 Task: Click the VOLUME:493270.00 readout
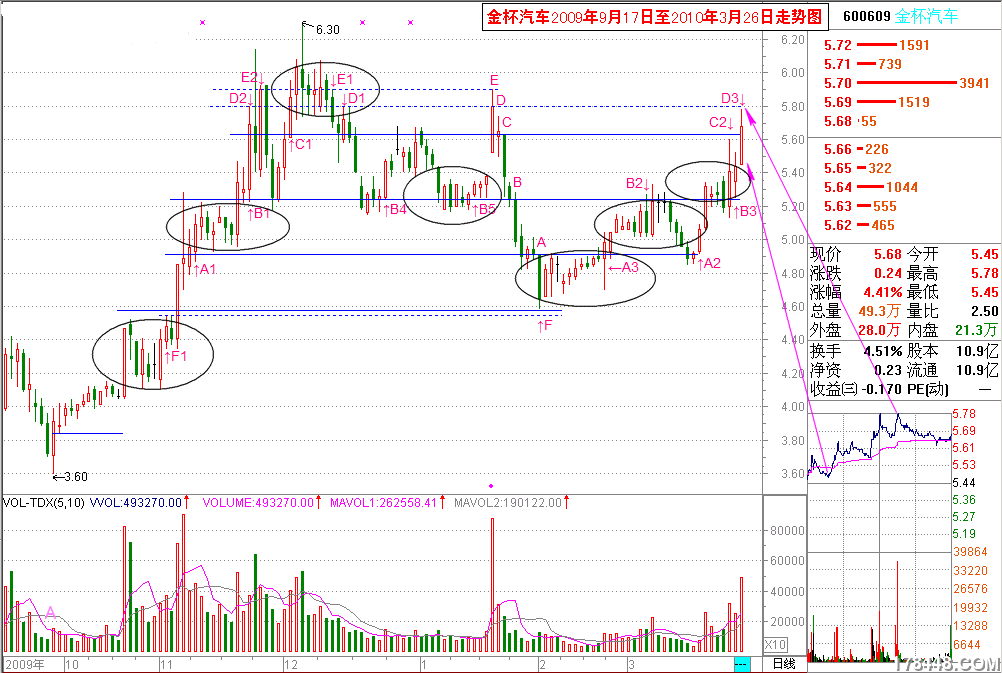258,503
